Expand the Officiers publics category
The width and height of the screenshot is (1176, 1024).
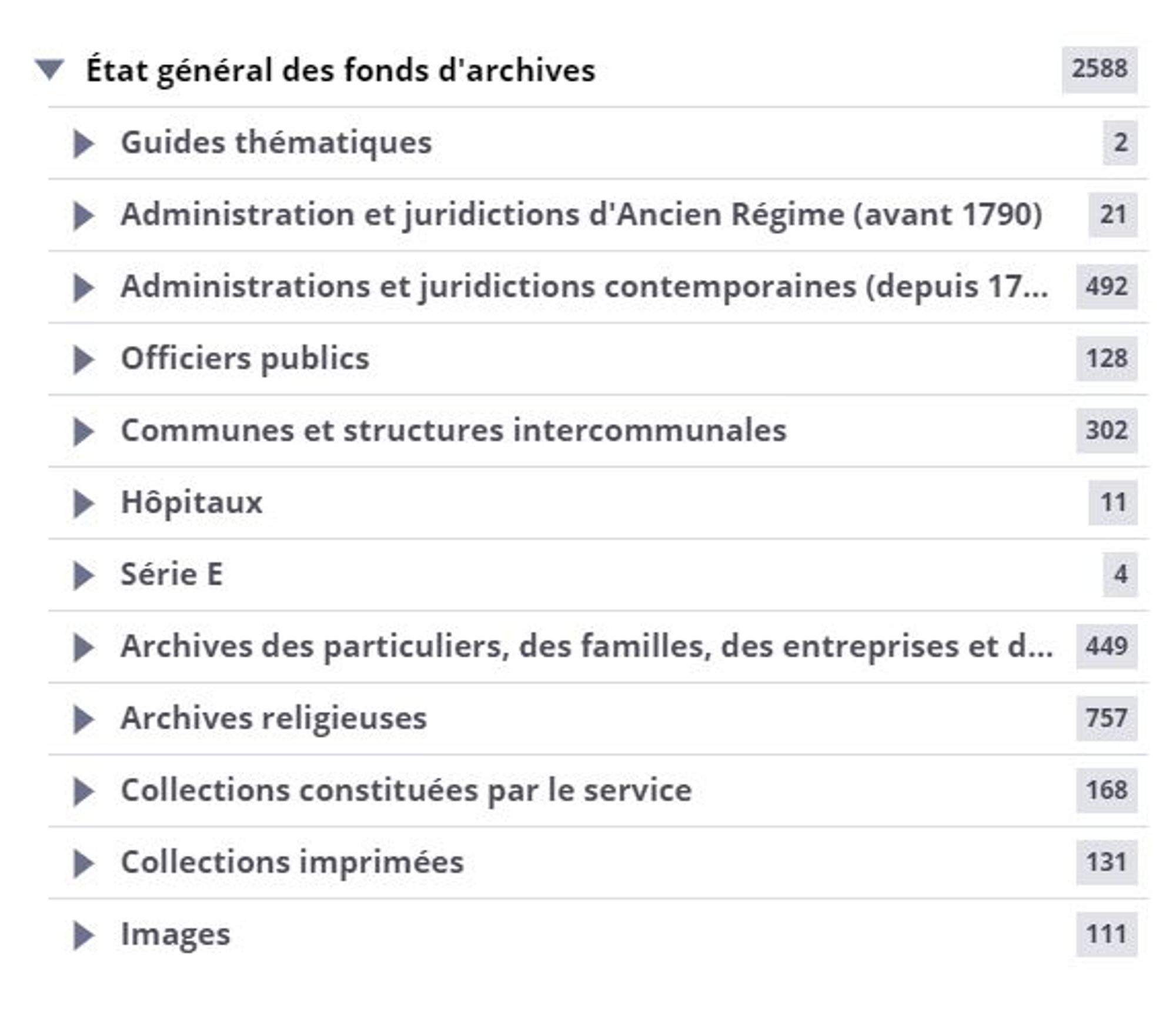click(83, 359)
